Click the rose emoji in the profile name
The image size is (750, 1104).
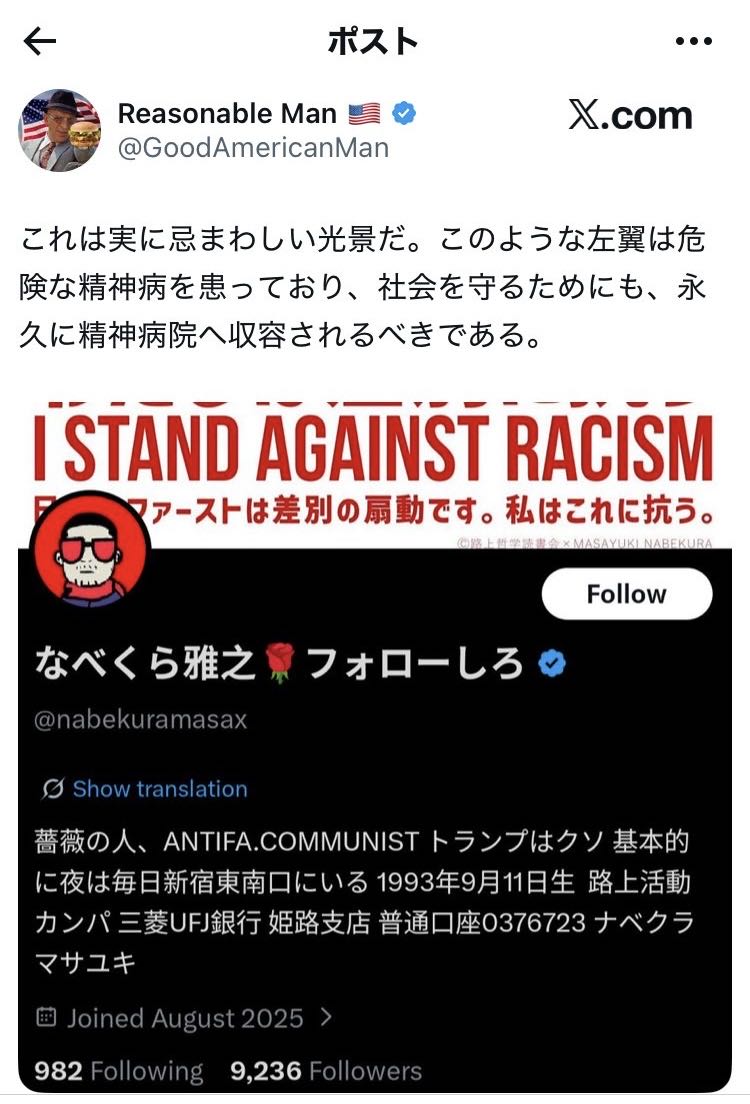tap(280, 663)
